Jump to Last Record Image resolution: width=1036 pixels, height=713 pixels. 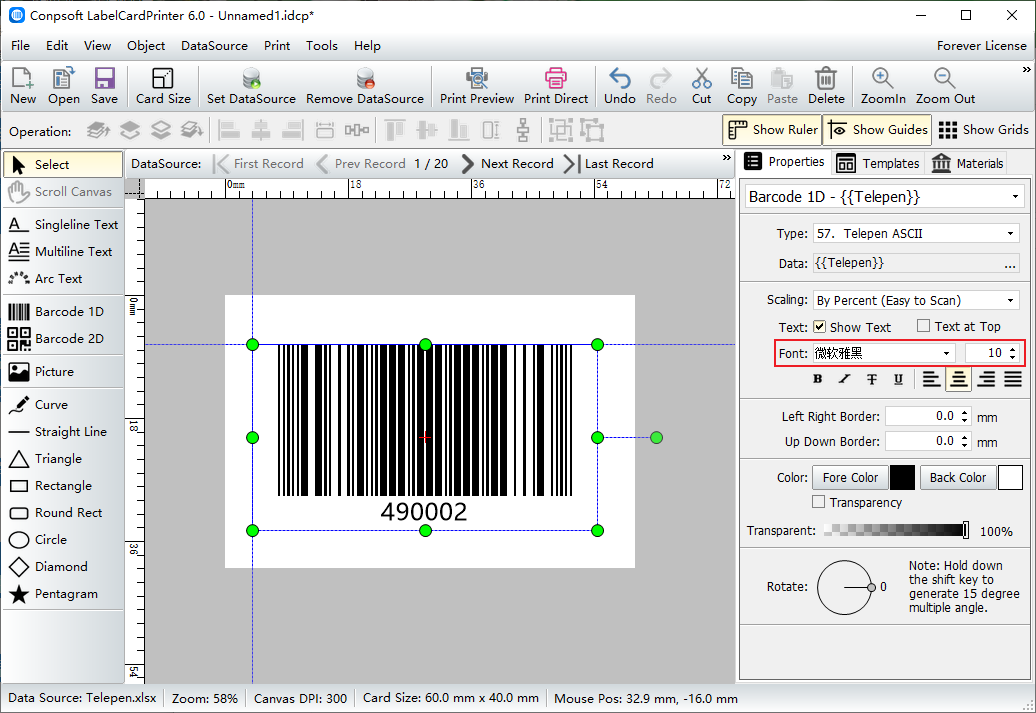[x=609, y=164]
